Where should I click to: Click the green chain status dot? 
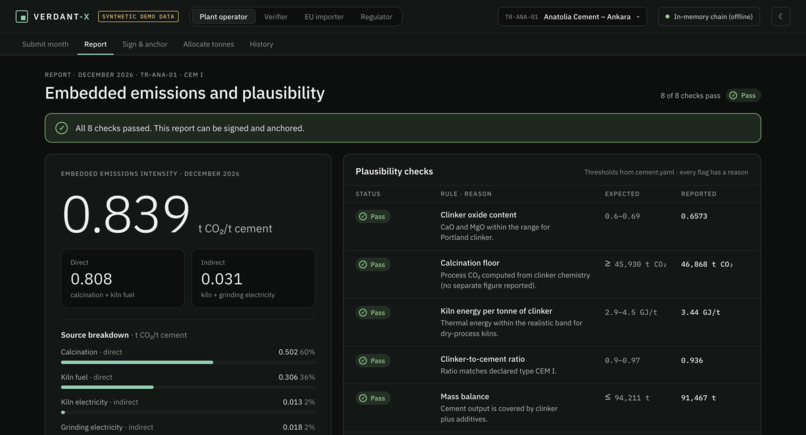(x=667, y=17)
